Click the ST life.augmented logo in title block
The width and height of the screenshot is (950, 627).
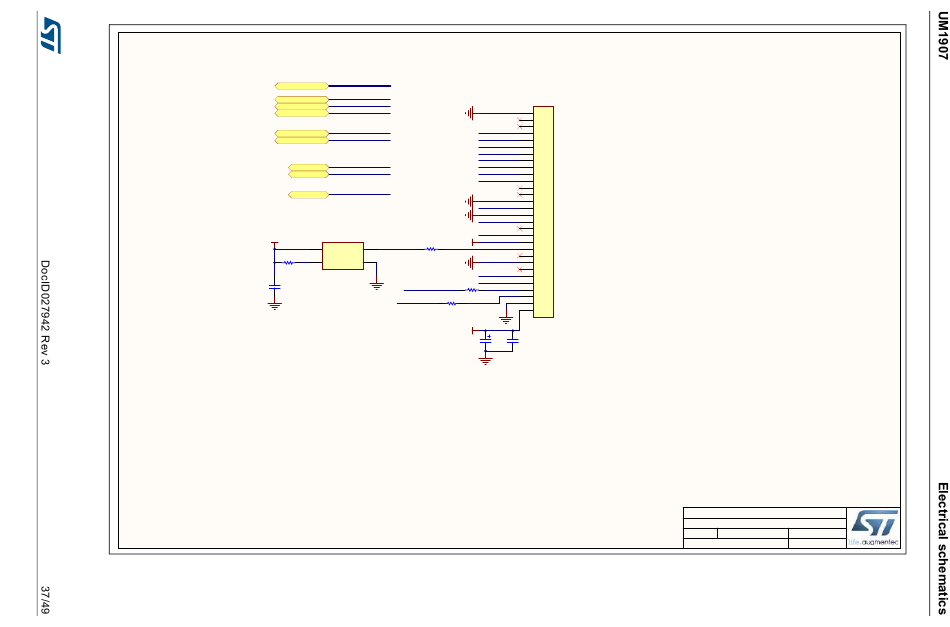pos(873,528)
